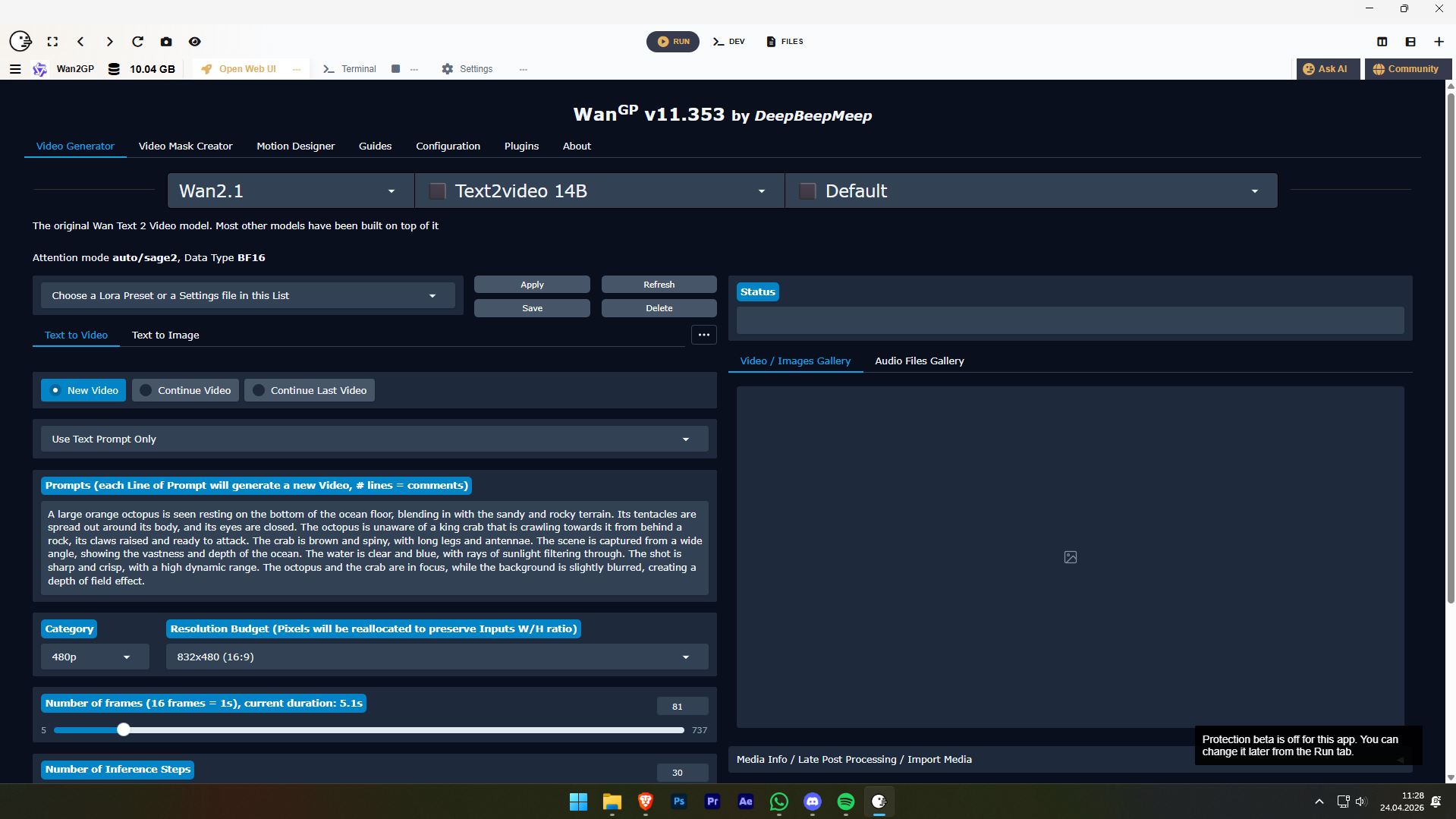Click the Pinokio home logo icon
Image resolution: width=1456 pixels, height=819 pixels.
click(x=20, y=41)
